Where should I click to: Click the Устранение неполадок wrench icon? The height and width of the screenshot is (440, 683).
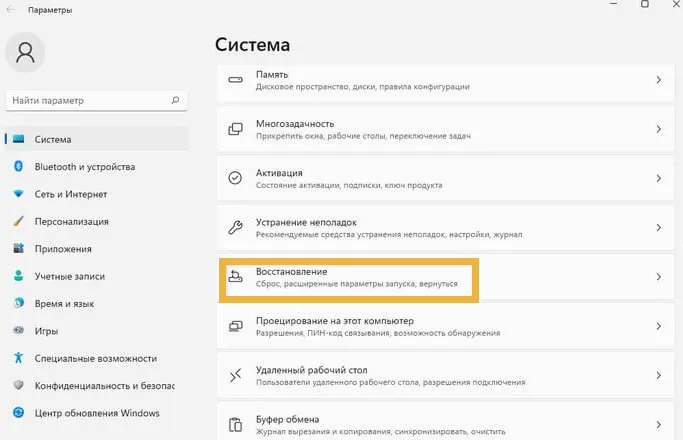pyautogui.click(x=235, y=227)
